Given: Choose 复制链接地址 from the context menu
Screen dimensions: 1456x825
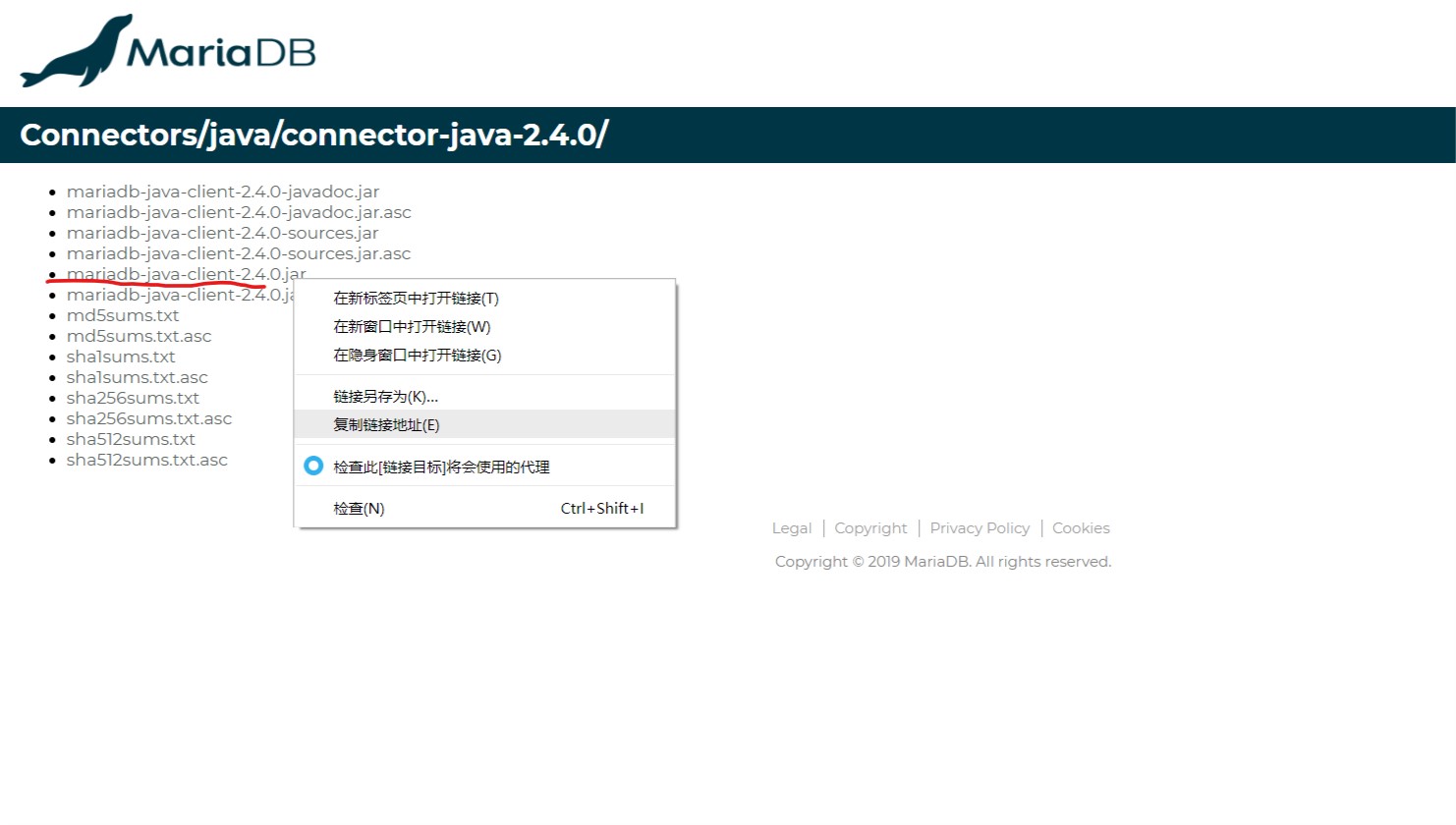Looking at the screenshot, I should point(384,424).
